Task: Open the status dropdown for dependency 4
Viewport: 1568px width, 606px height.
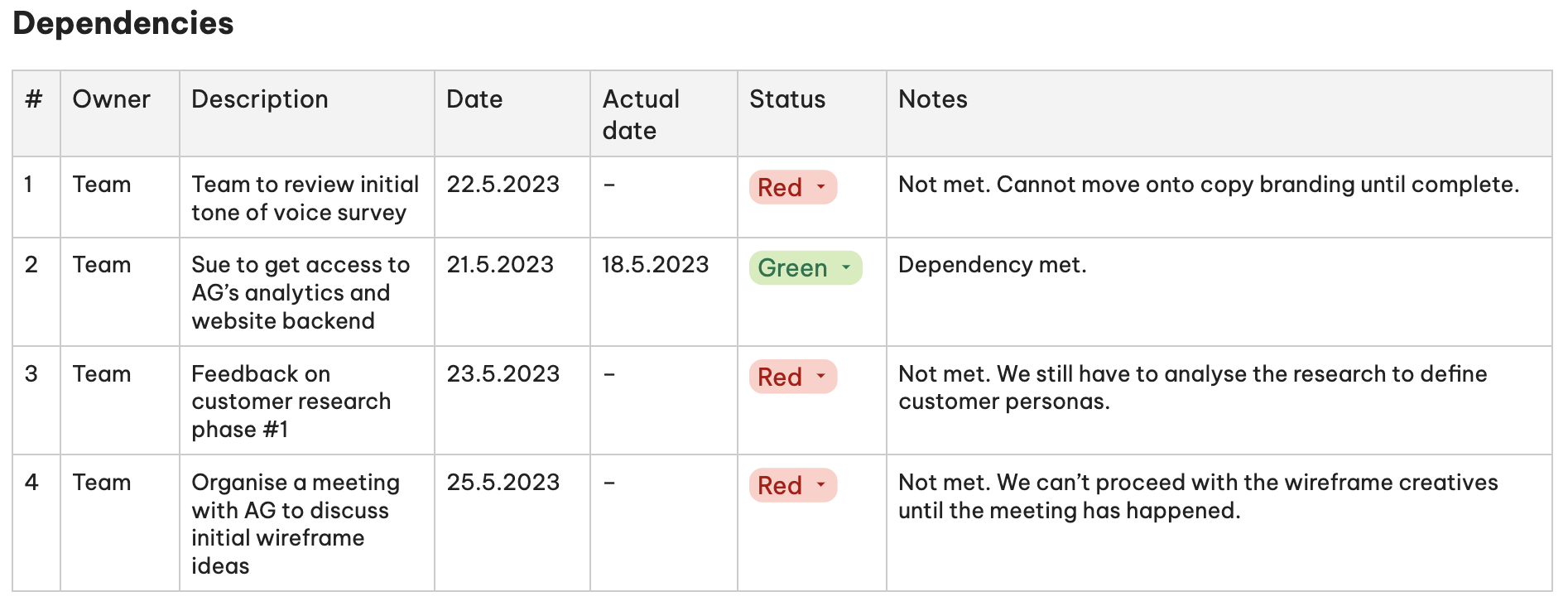Action: point(820,486)
